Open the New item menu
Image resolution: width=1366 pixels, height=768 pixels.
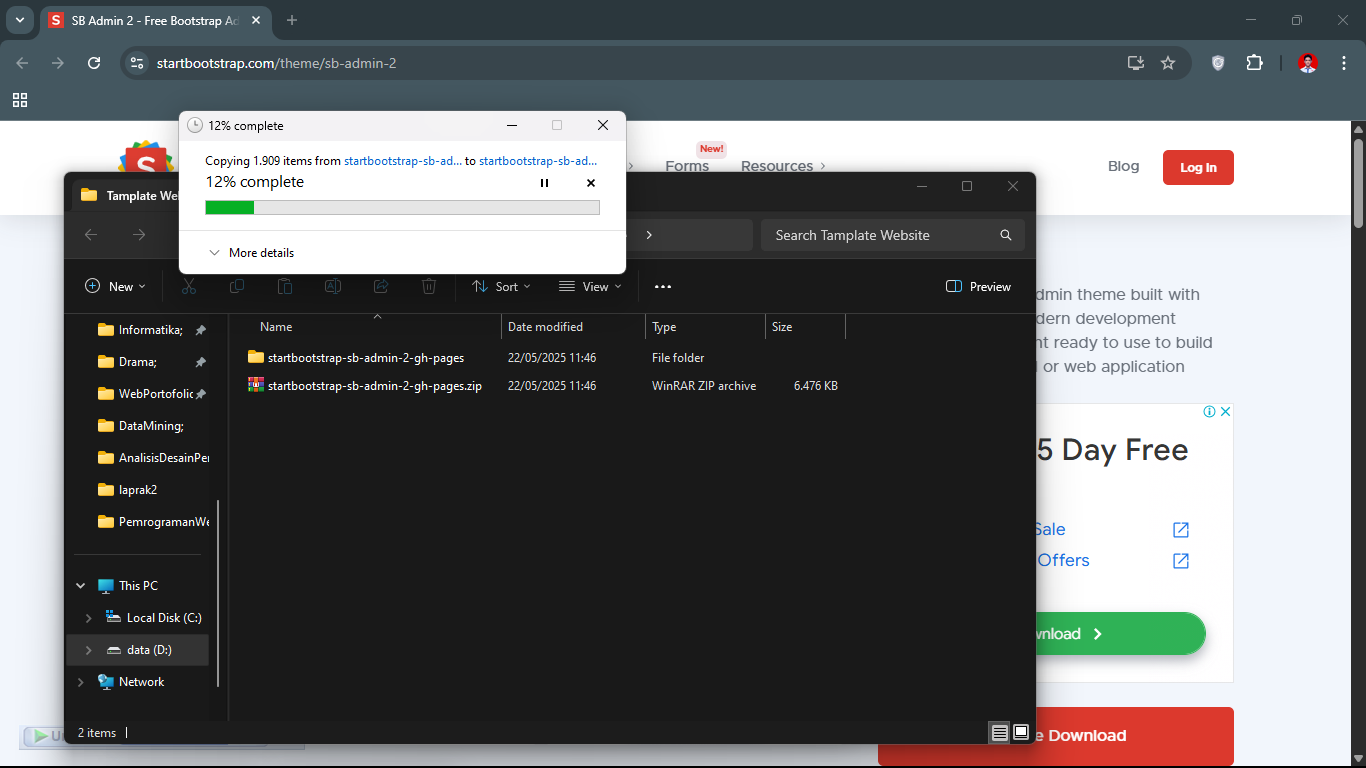point(116,287)
